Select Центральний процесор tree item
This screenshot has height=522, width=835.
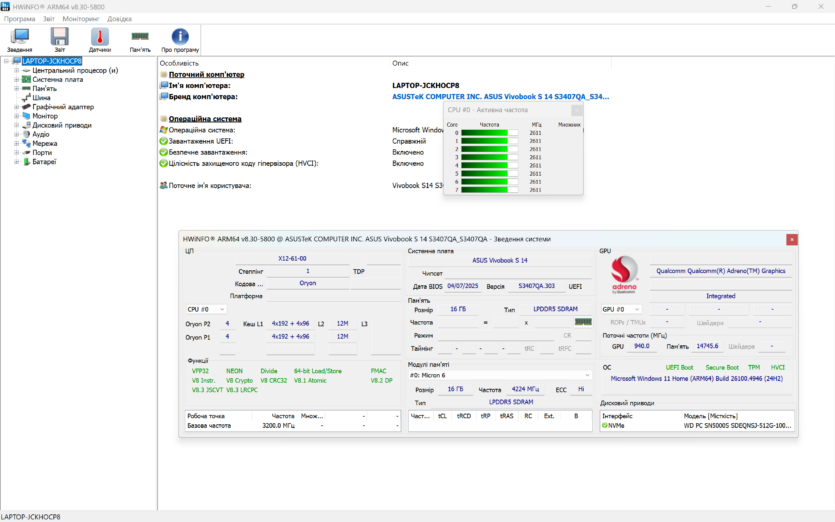75,70
